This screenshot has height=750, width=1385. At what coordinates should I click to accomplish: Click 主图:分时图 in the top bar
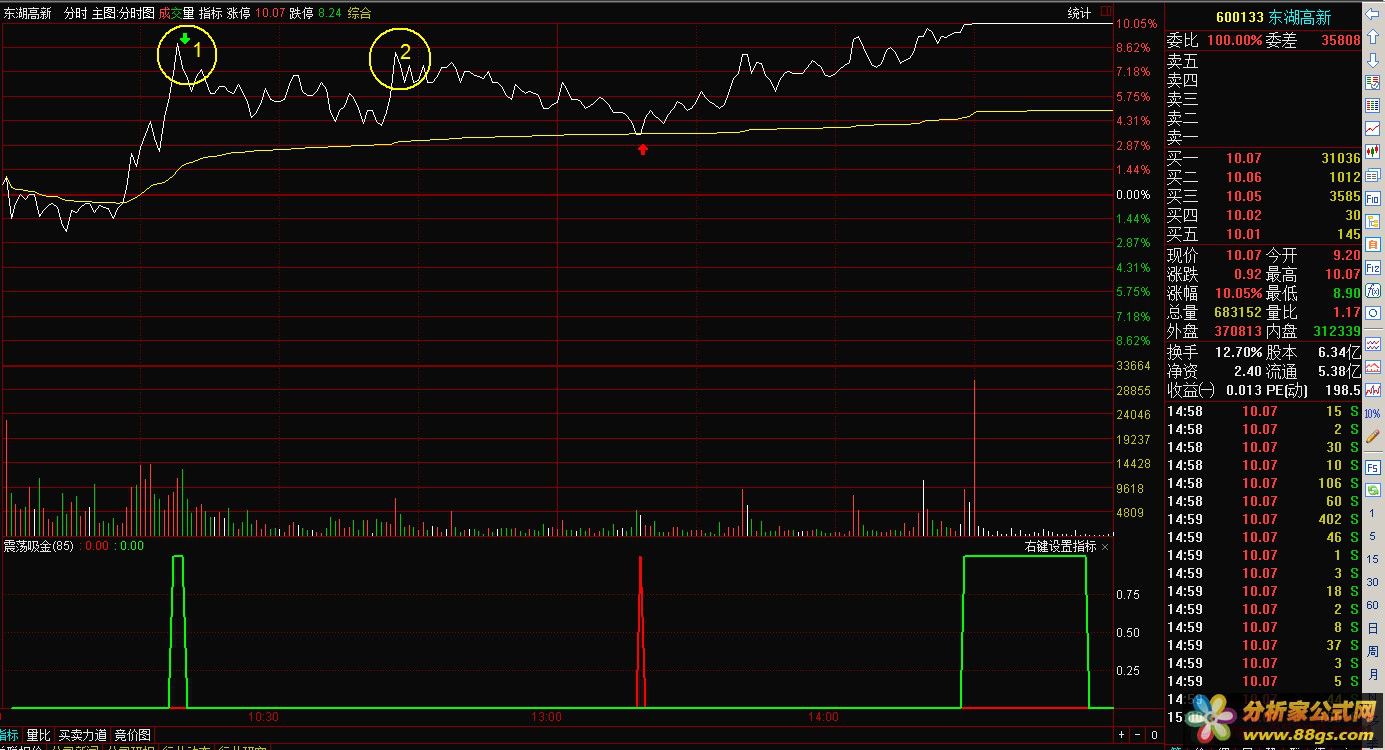(x=123, y=13)
